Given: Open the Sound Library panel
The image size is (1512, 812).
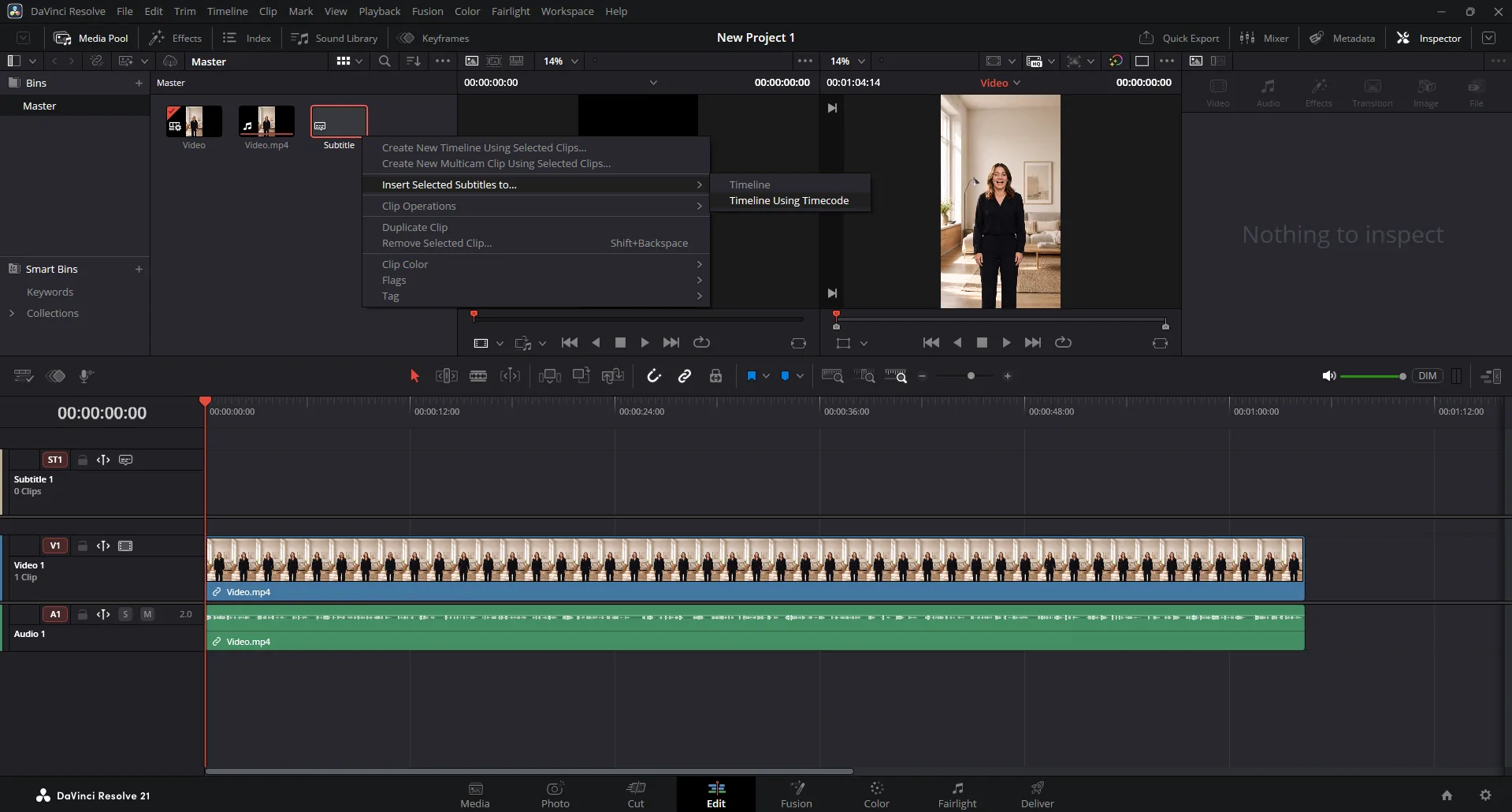Looking at the screenshot, I should (334, 38).
